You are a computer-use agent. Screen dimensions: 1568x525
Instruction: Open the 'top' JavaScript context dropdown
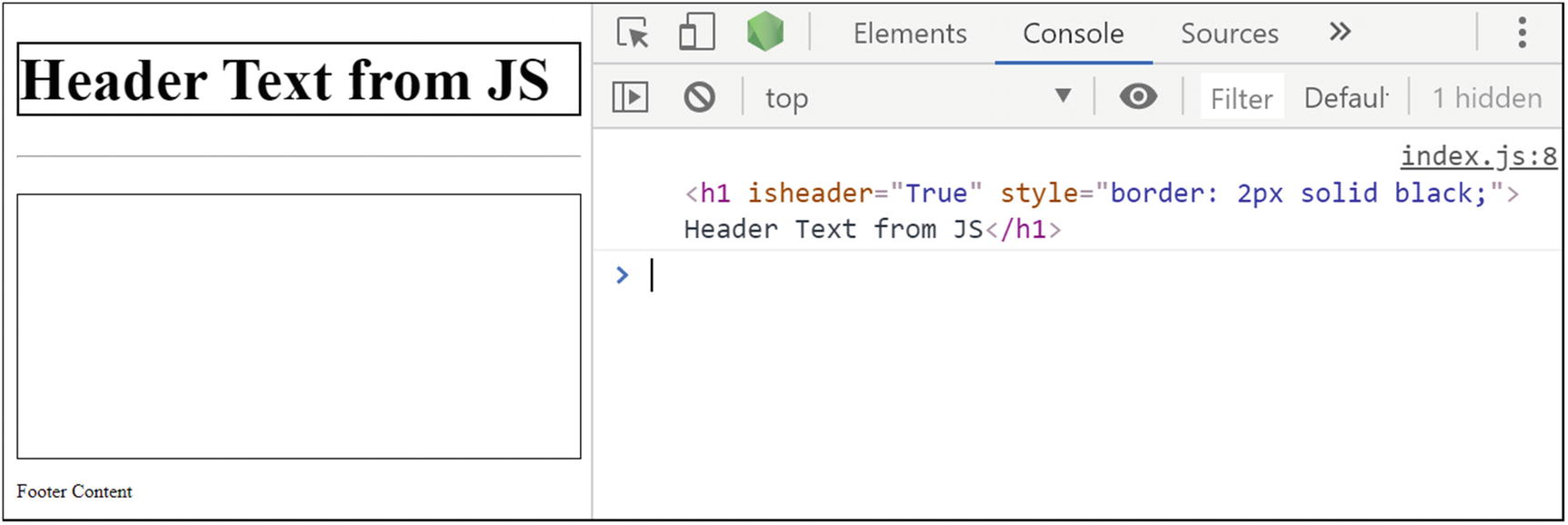pyautogui.click(x=918, y=97)
